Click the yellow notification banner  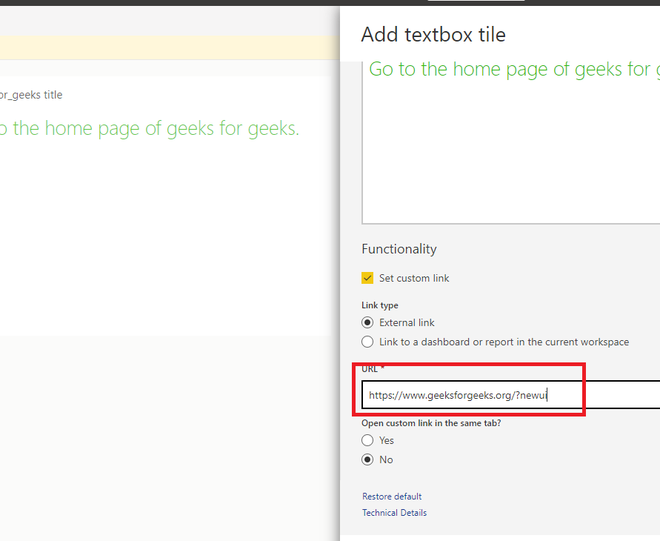tap(170, 48)
